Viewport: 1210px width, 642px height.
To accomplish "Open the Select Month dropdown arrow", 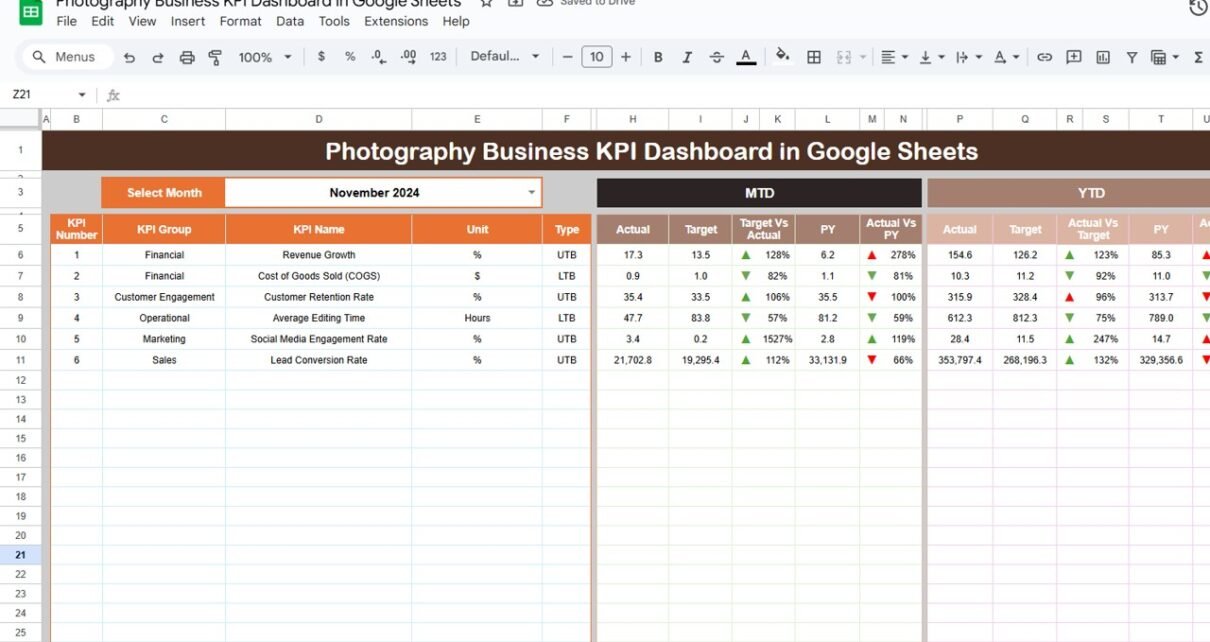I will pos(532,193).
